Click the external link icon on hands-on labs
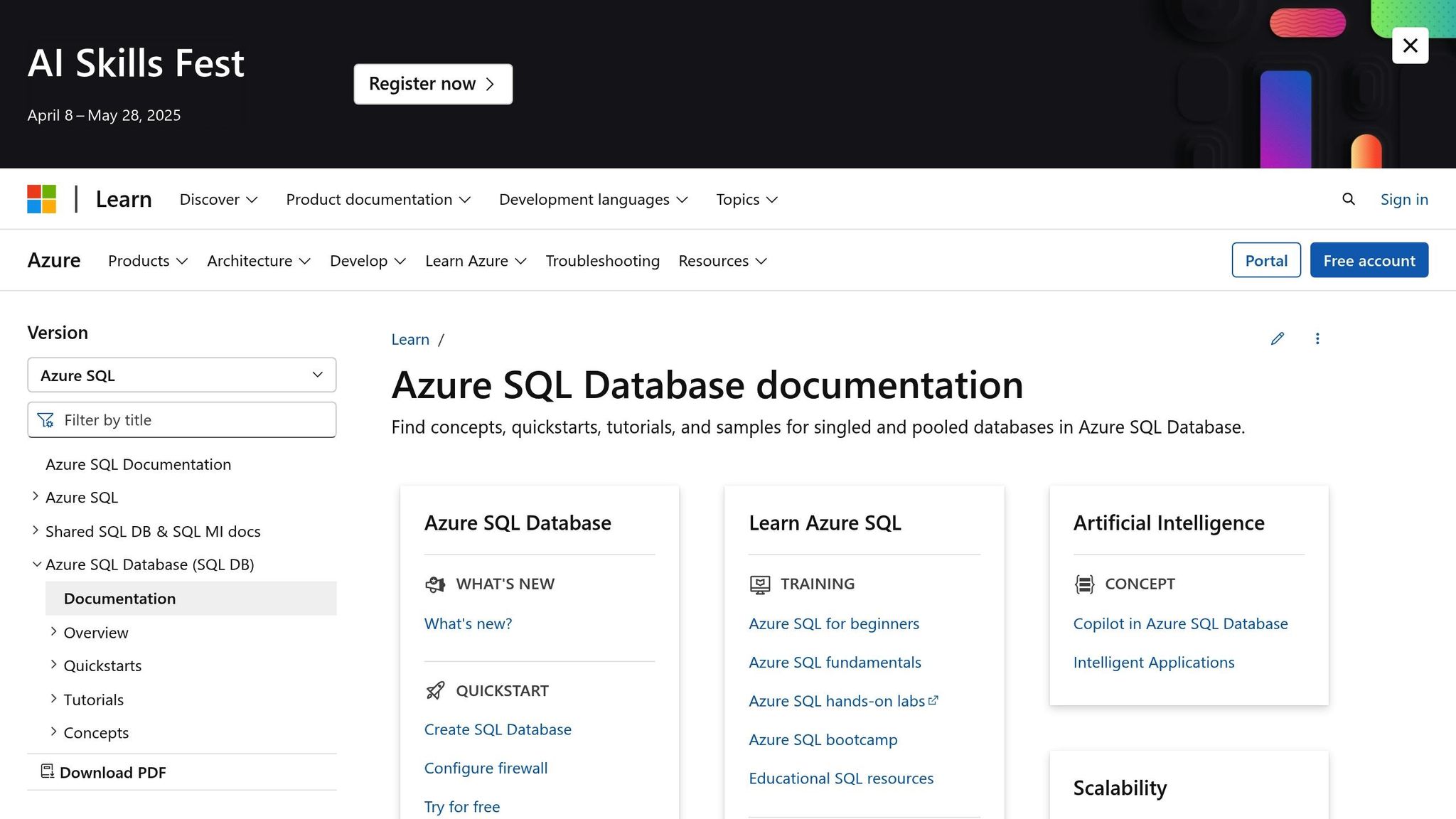This screenshot has width=1456, height=819. click(933, 700)
